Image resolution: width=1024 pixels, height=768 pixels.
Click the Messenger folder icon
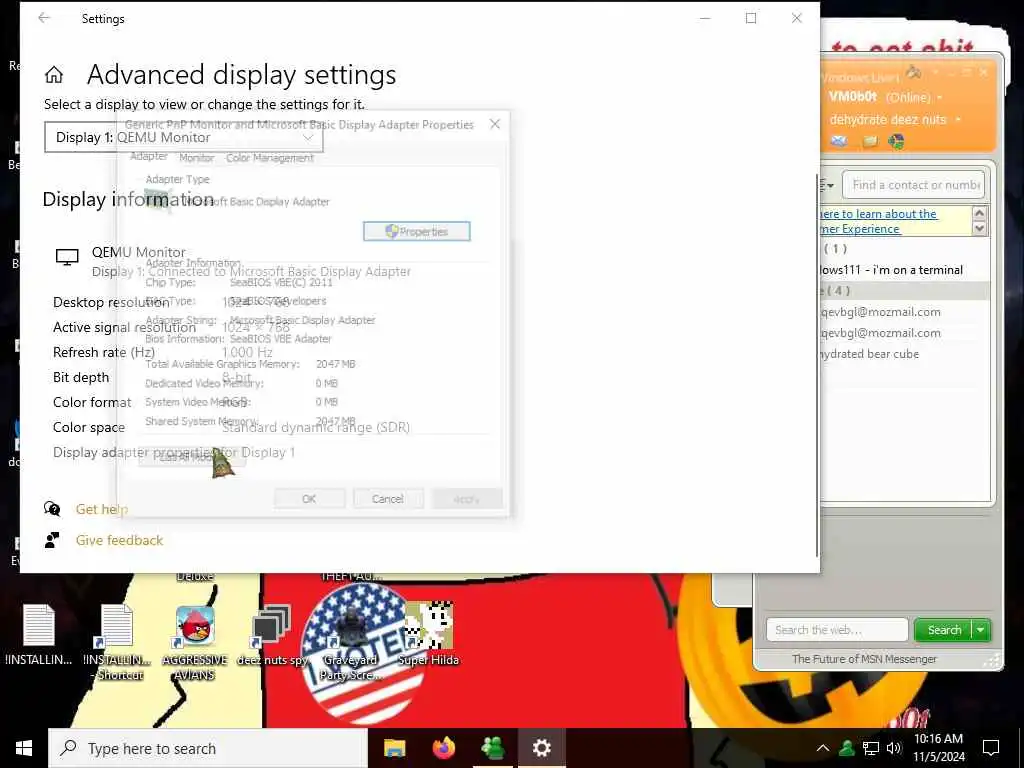click(870, 141)
